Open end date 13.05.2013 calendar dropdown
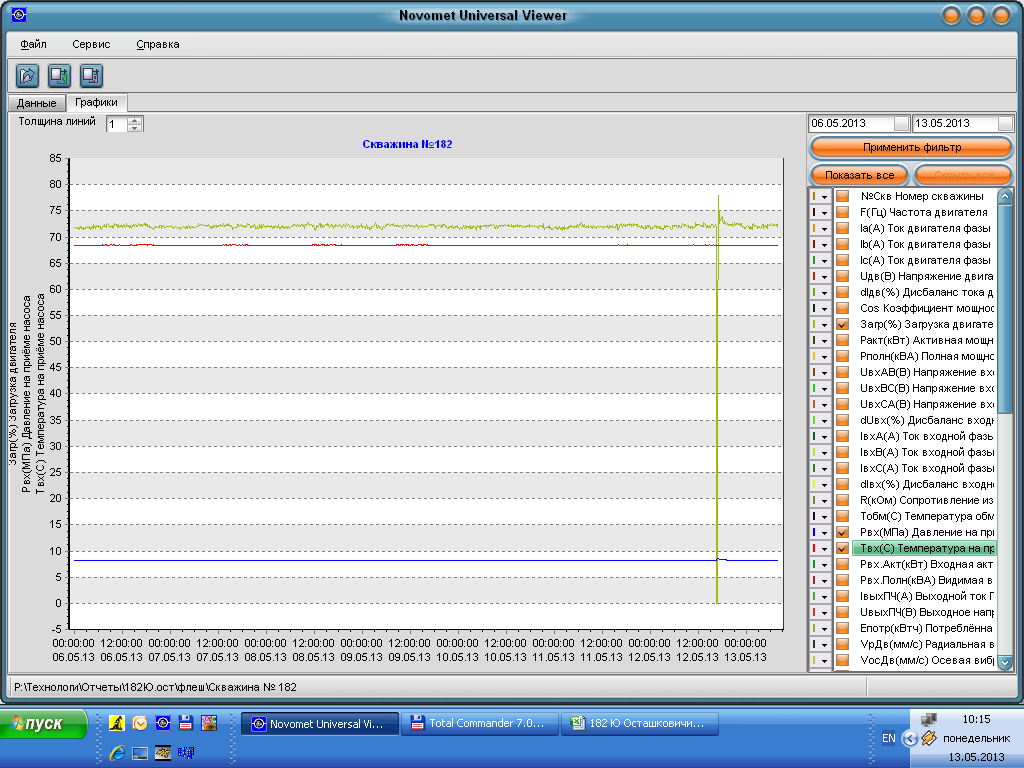 (1005, 123)
